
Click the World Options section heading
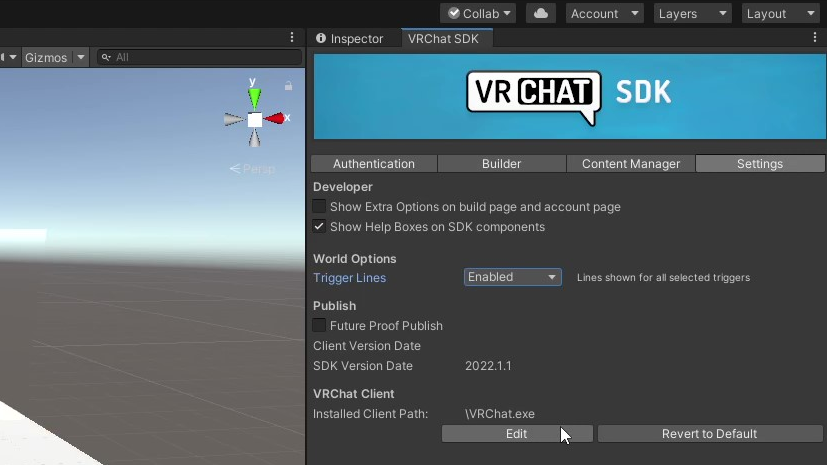pyautogui.click(x=354, y=259)
